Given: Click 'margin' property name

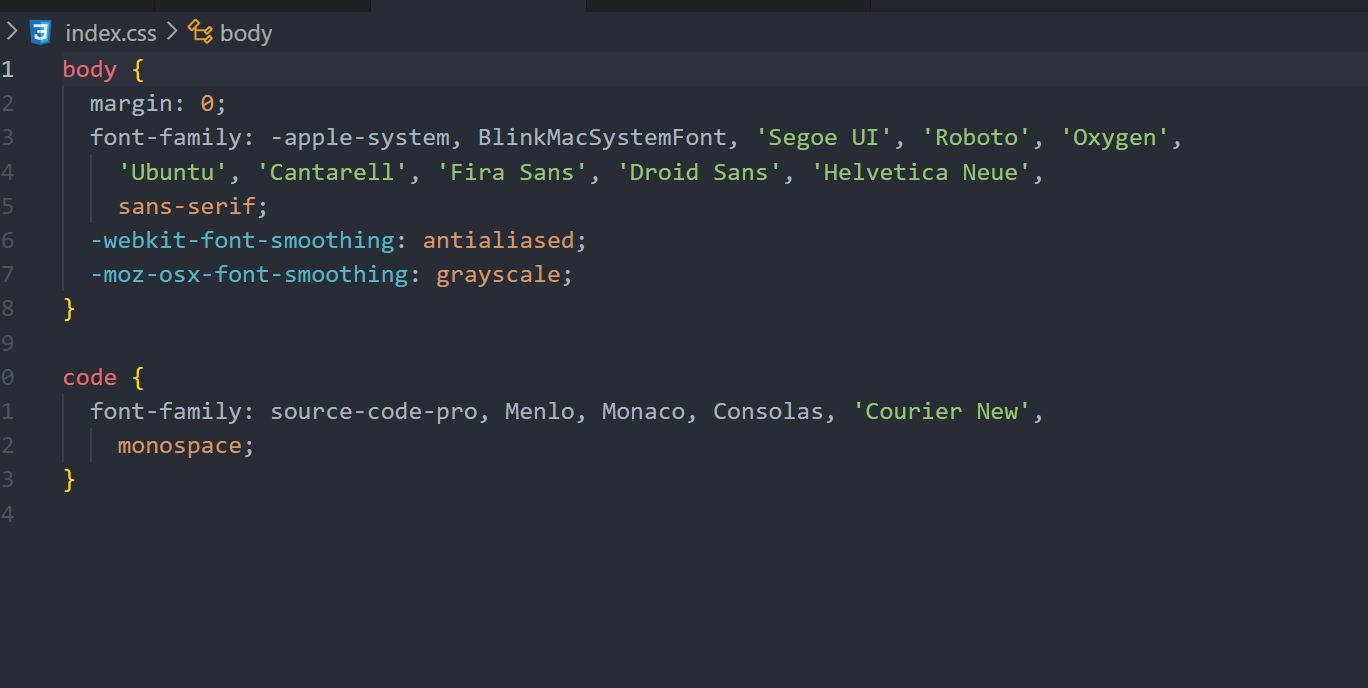Looking at the screenshot, I should click(x=131, y=103).
